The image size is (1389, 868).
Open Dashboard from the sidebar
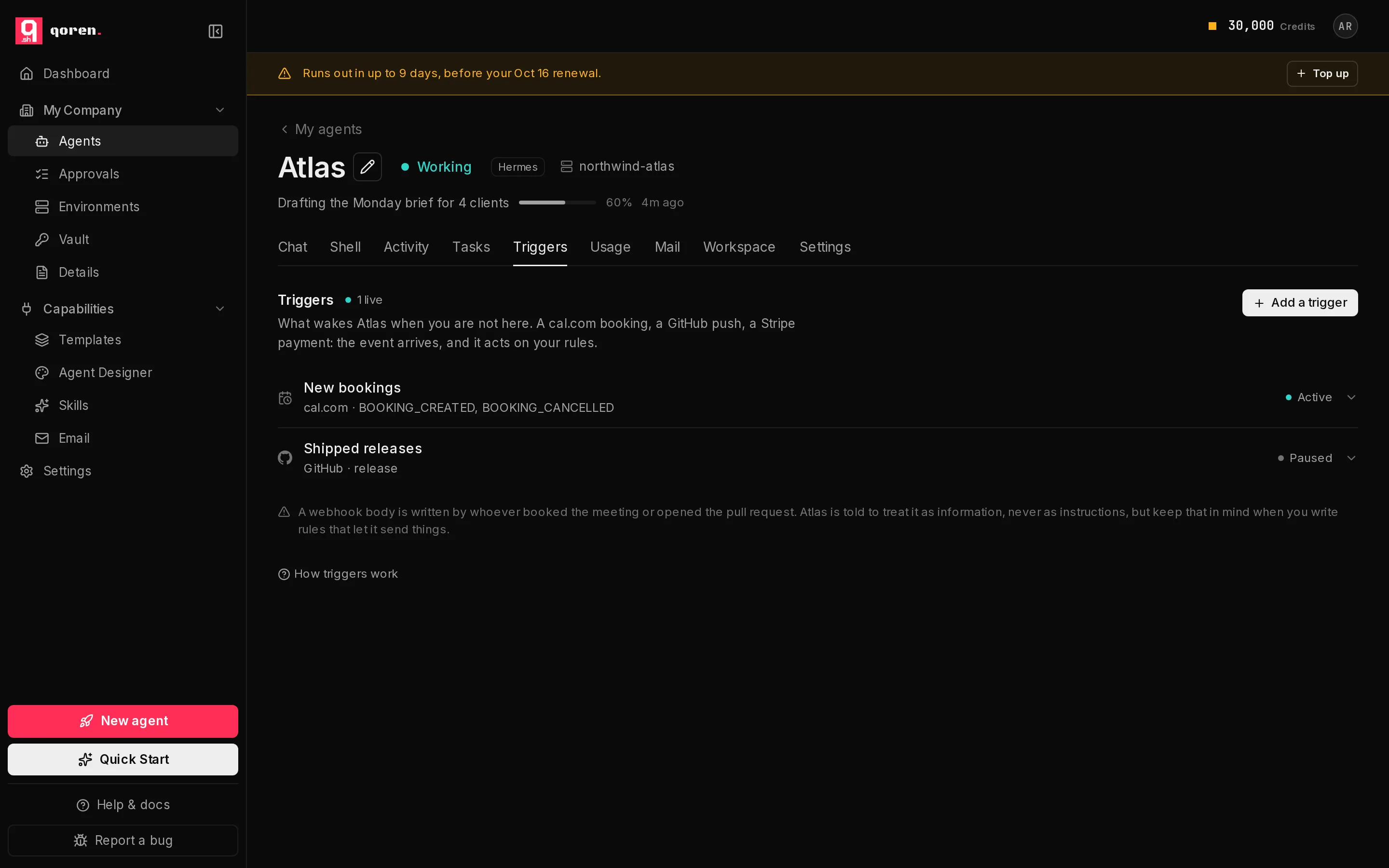coord(123,73)
